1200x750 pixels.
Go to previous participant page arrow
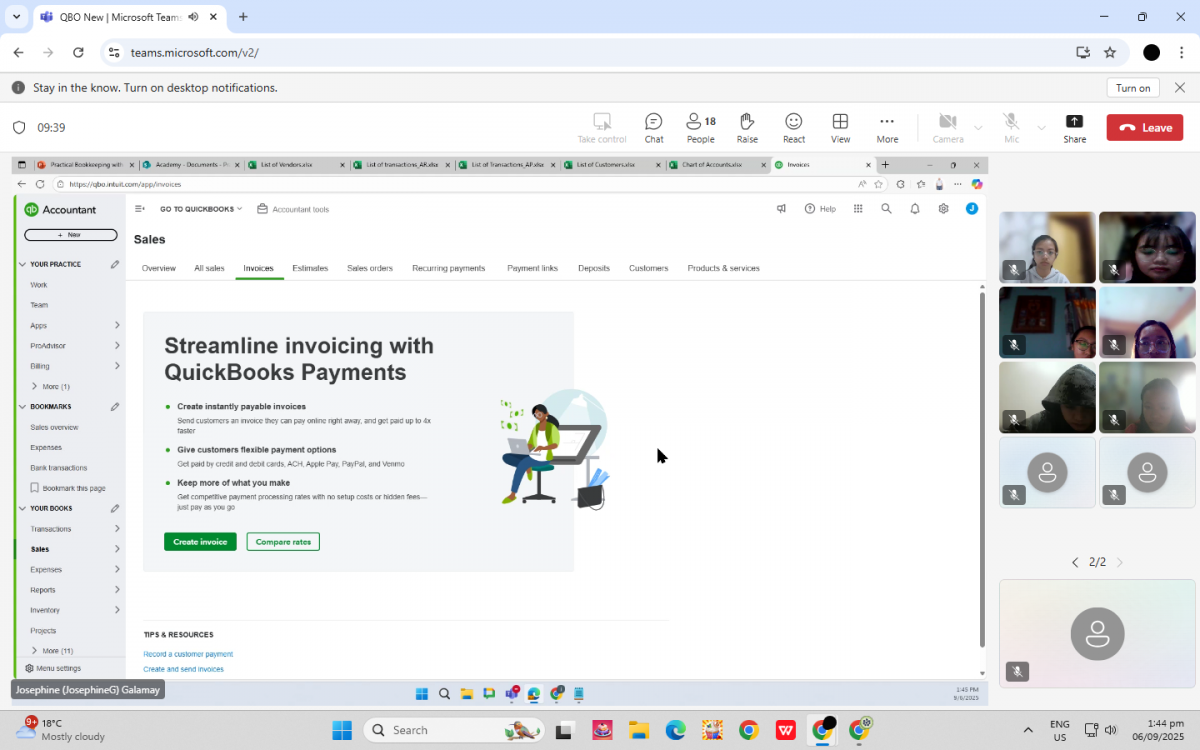coord(1075,563)
